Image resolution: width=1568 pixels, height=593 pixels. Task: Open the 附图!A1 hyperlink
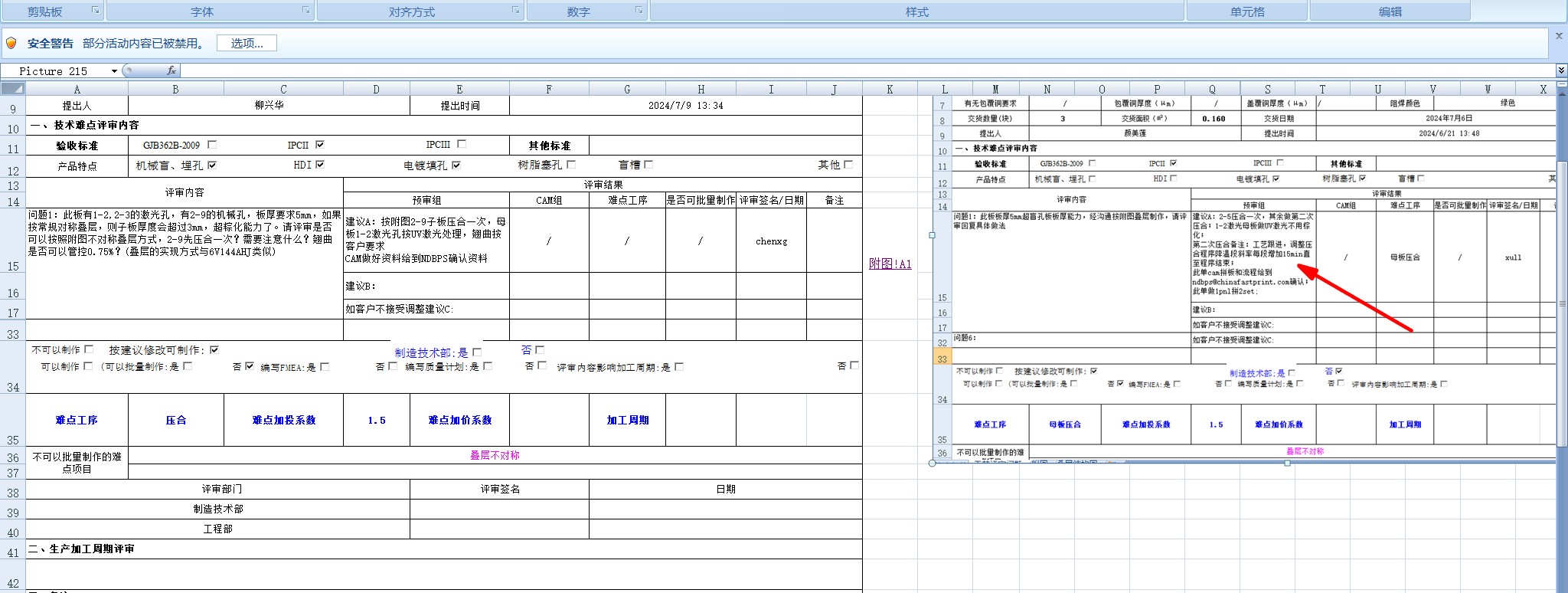(890, 264)
